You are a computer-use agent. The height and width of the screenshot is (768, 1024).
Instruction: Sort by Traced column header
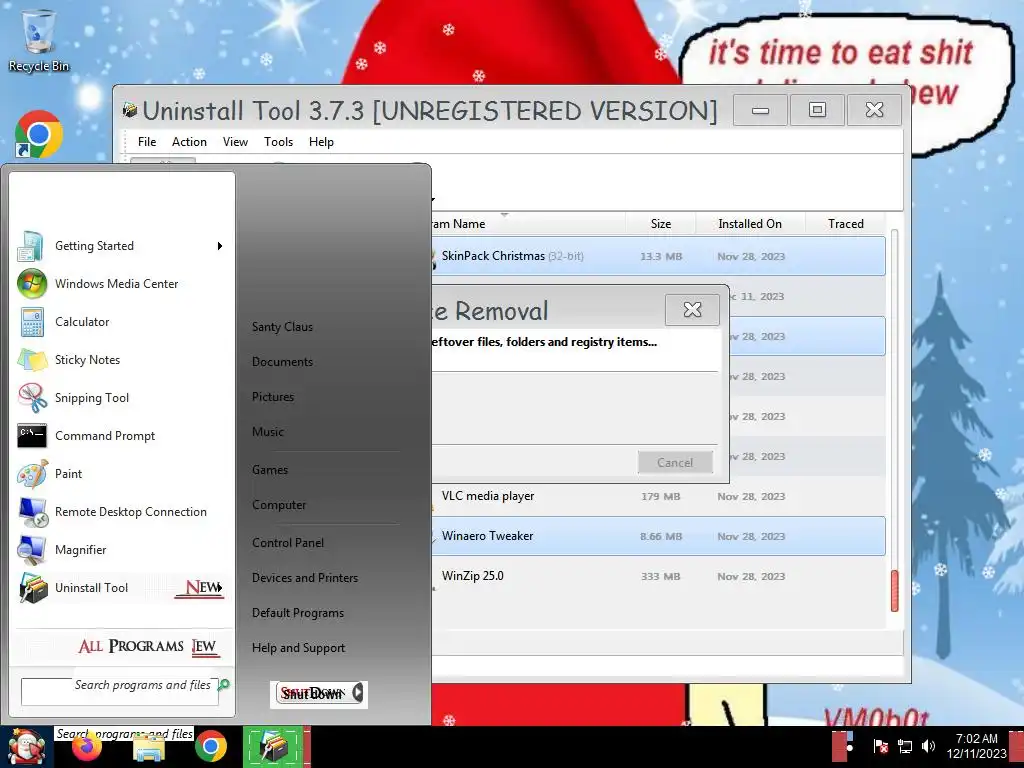point(846,224)
